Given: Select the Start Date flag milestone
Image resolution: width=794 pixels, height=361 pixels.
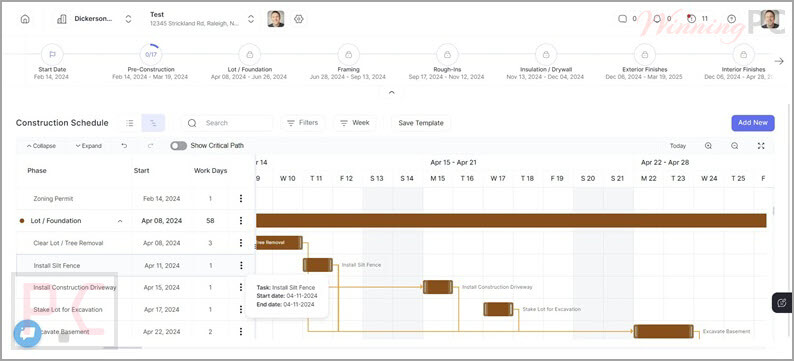Looking at the screenshot, I should tap(52, 54).
